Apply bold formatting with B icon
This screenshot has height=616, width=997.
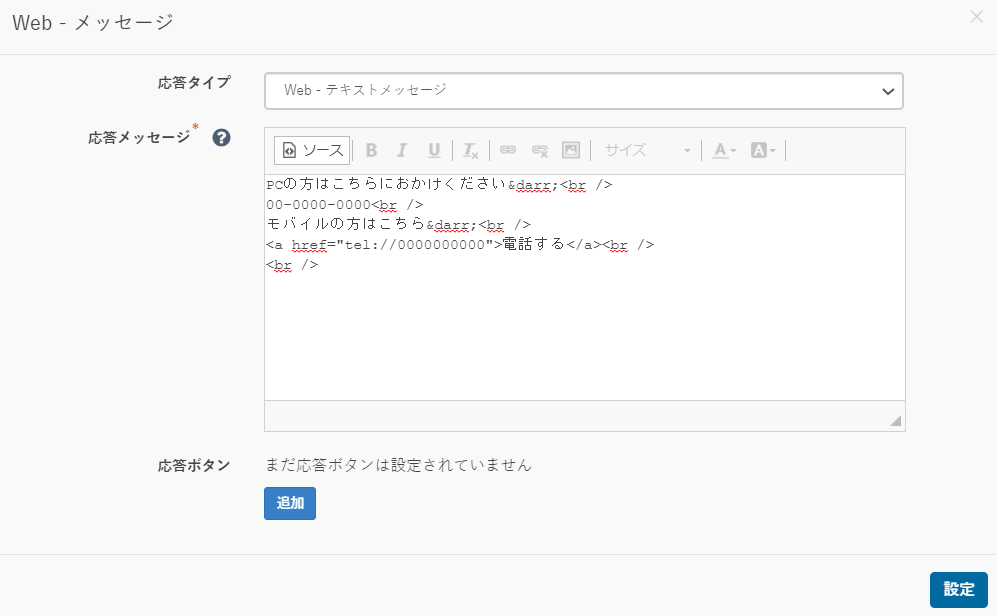(x=371, y=150)
